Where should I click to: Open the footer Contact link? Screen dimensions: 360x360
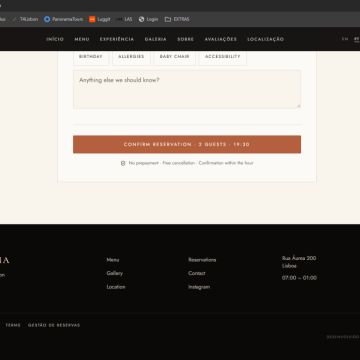197,273
